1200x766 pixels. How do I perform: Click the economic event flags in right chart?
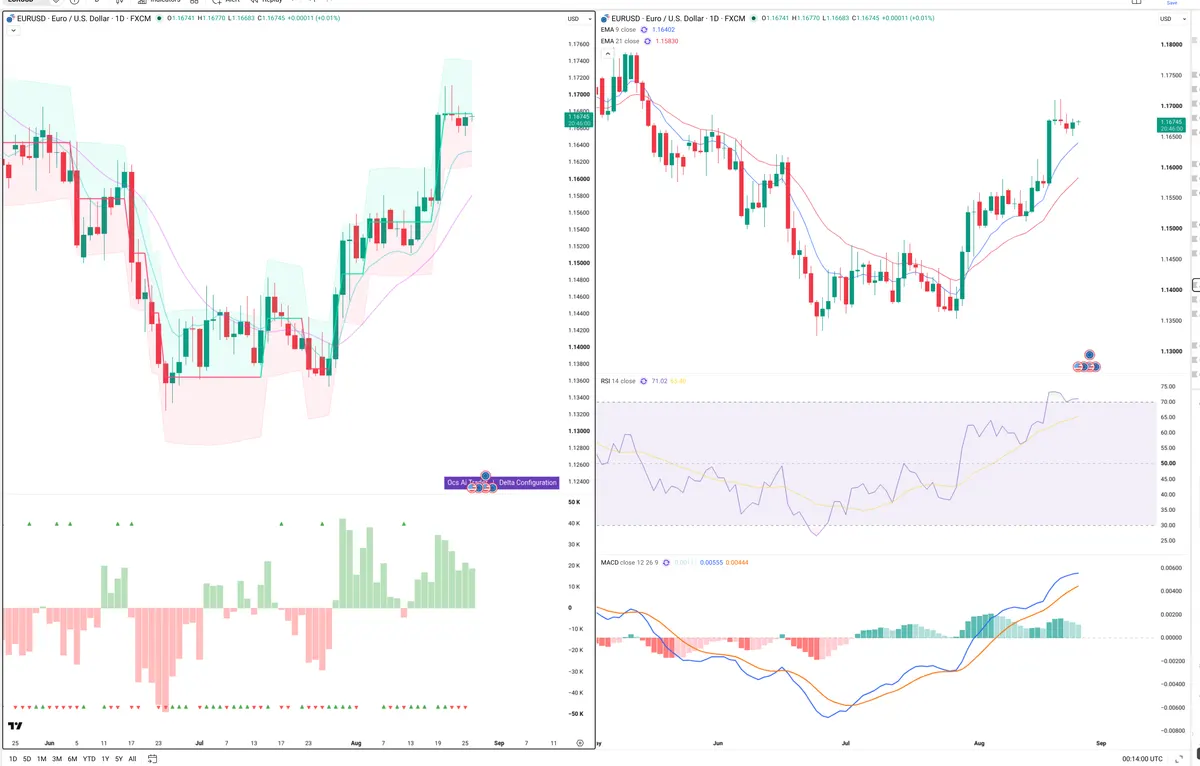1087,363
